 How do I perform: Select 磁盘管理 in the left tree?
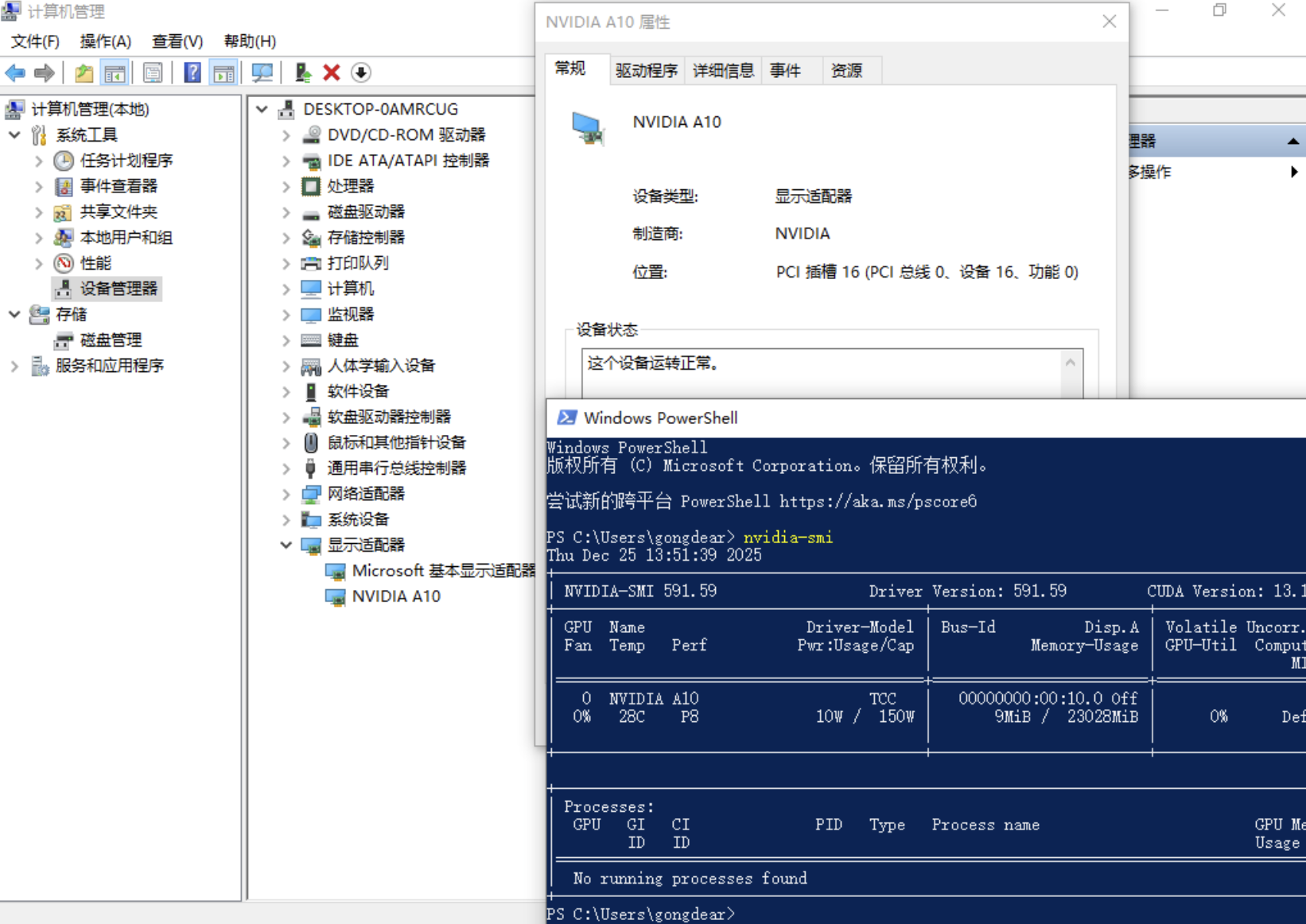point(111,340)
